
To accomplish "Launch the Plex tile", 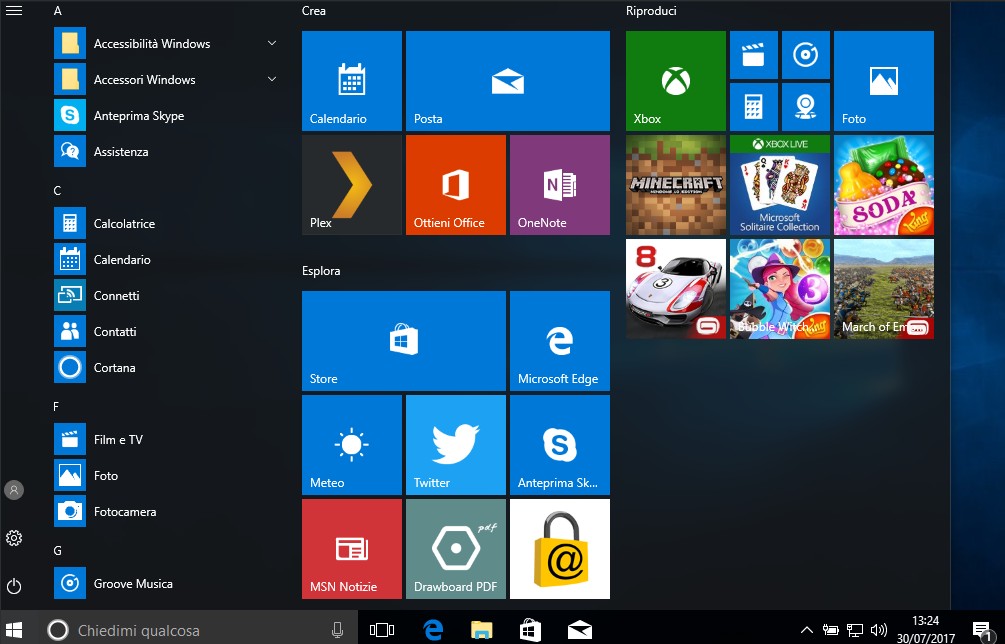I will [352, 185].
